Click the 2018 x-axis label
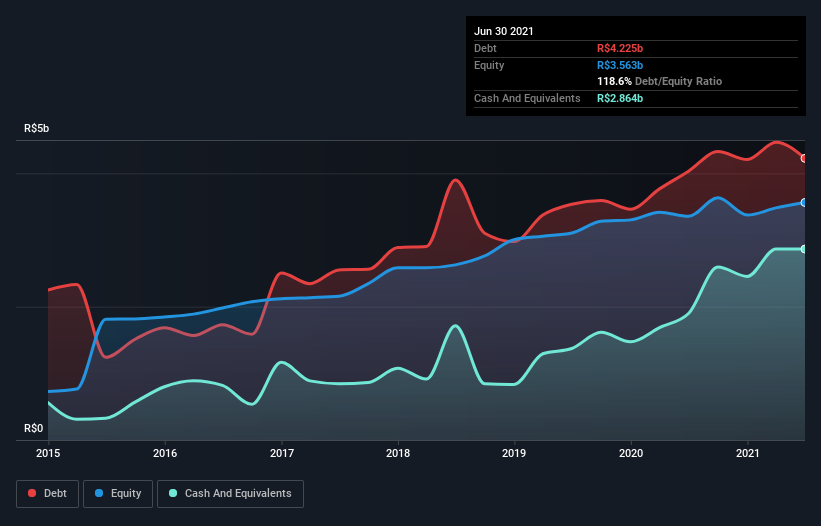The width and height of the screenshot is (821, 526). click(x=398, y=453)
